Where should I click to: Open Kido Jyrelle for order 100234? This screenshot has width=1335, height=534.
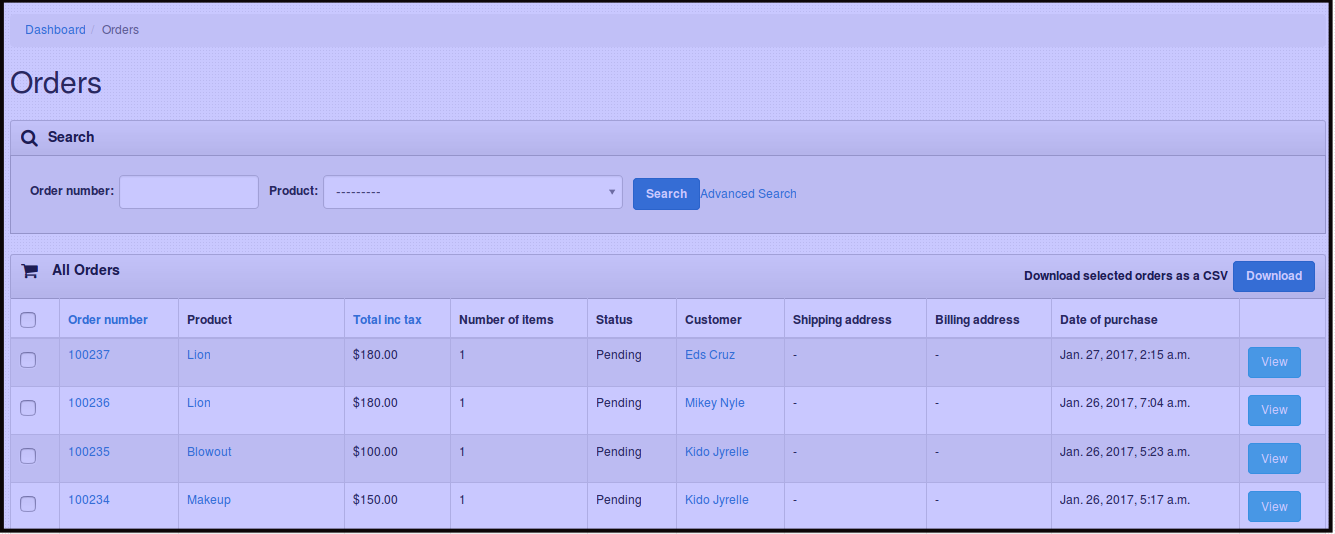717,500
